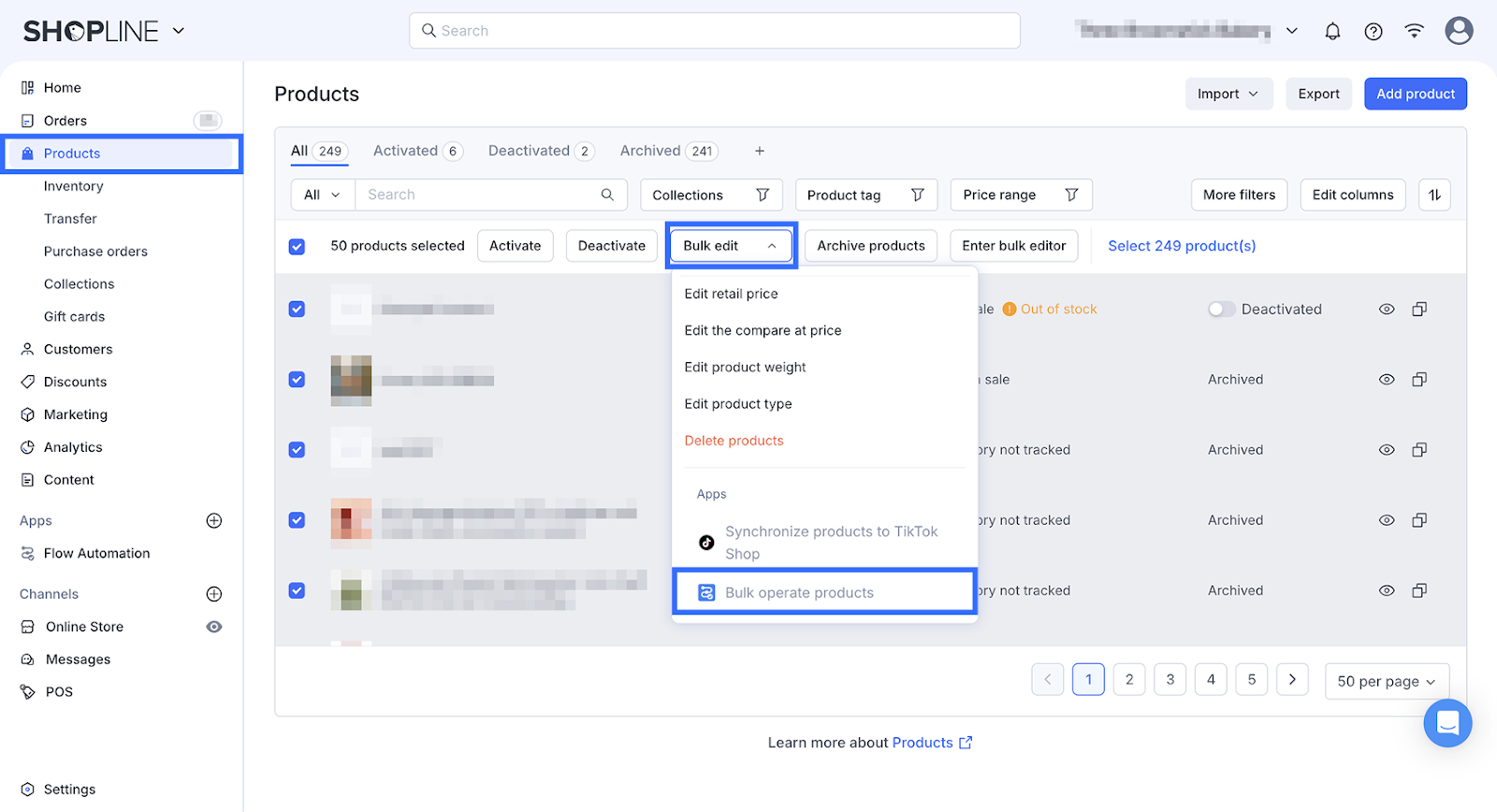Viewport: 1497px width, 812px height.
Task: Collapse the Bulk edit dropdown
Action: 731,246
